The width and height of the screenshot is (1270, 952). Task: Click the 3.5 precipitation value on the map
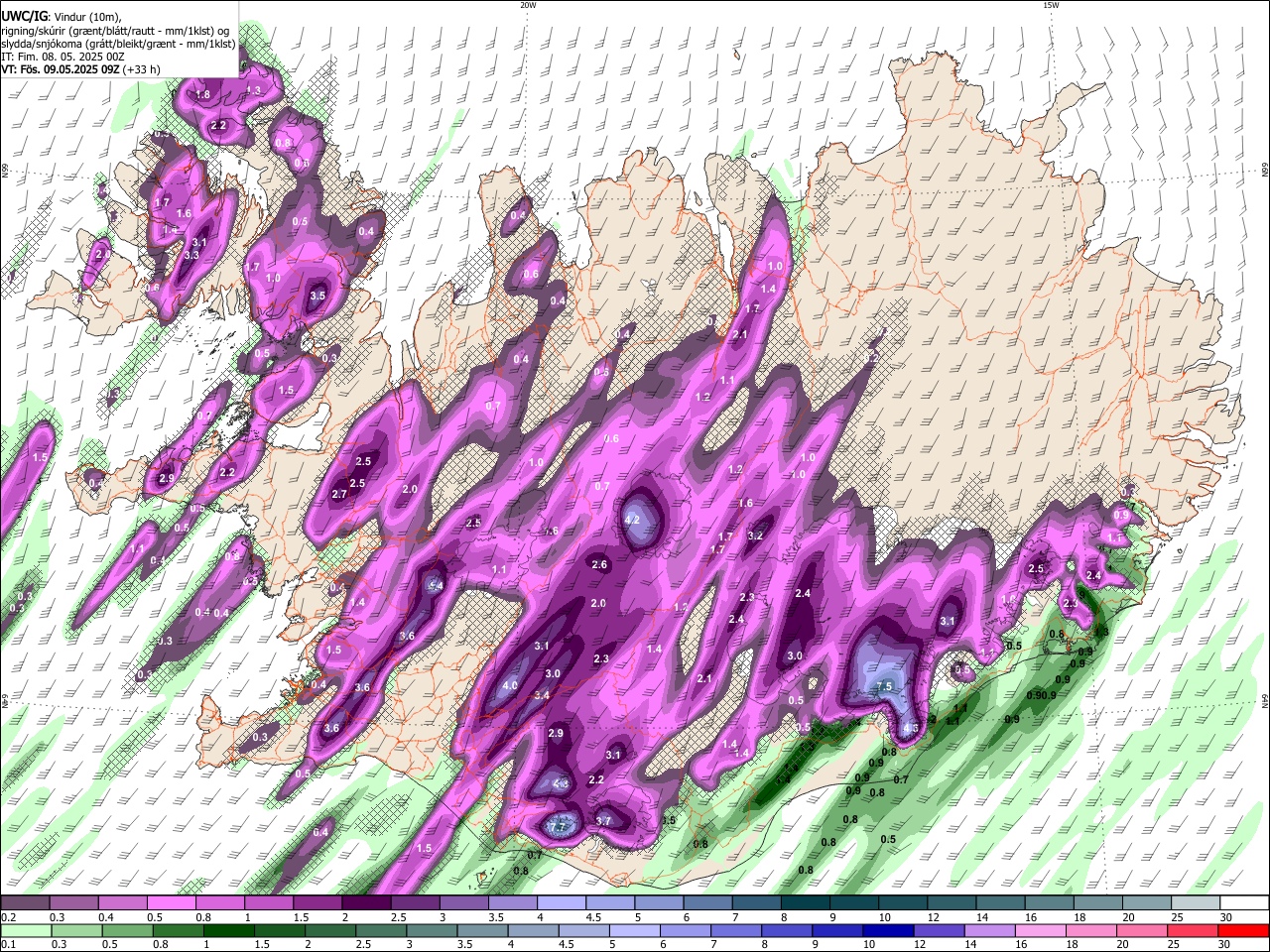point(317,296)
